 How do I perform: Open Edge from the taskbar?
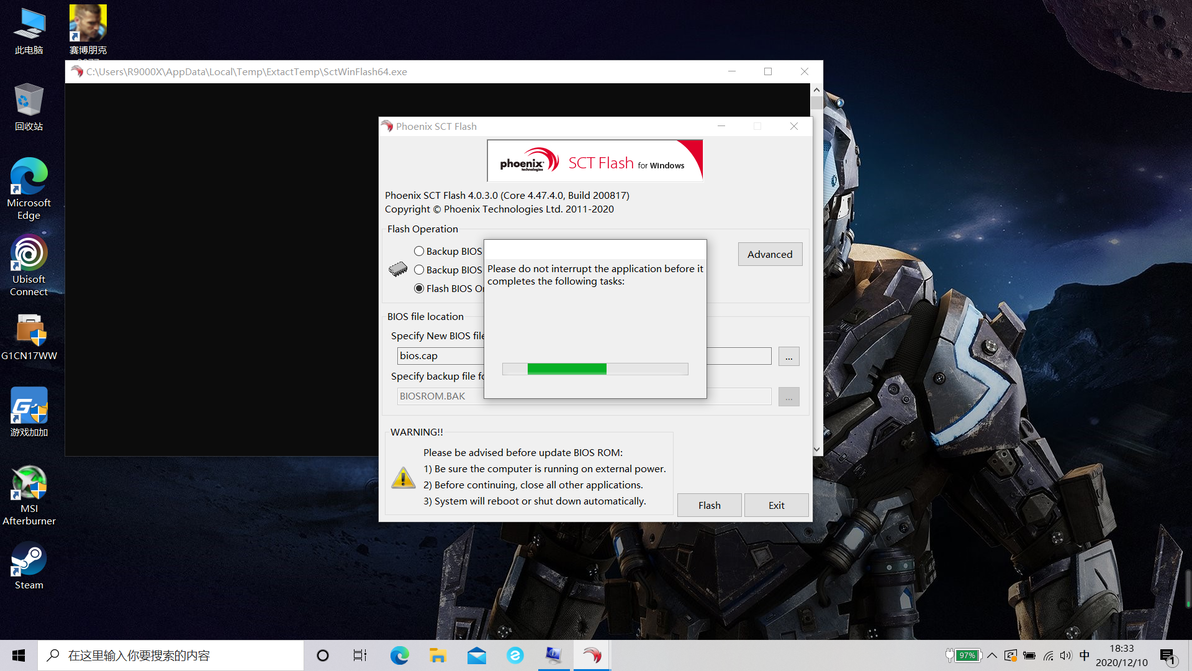[x=399, y=655]
